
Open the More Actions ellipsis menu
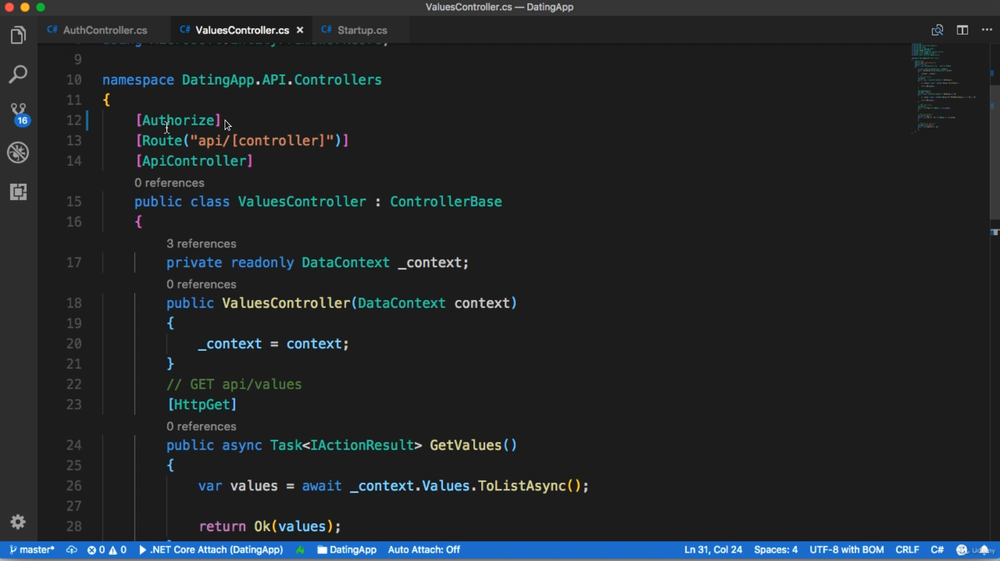point(987,30)
